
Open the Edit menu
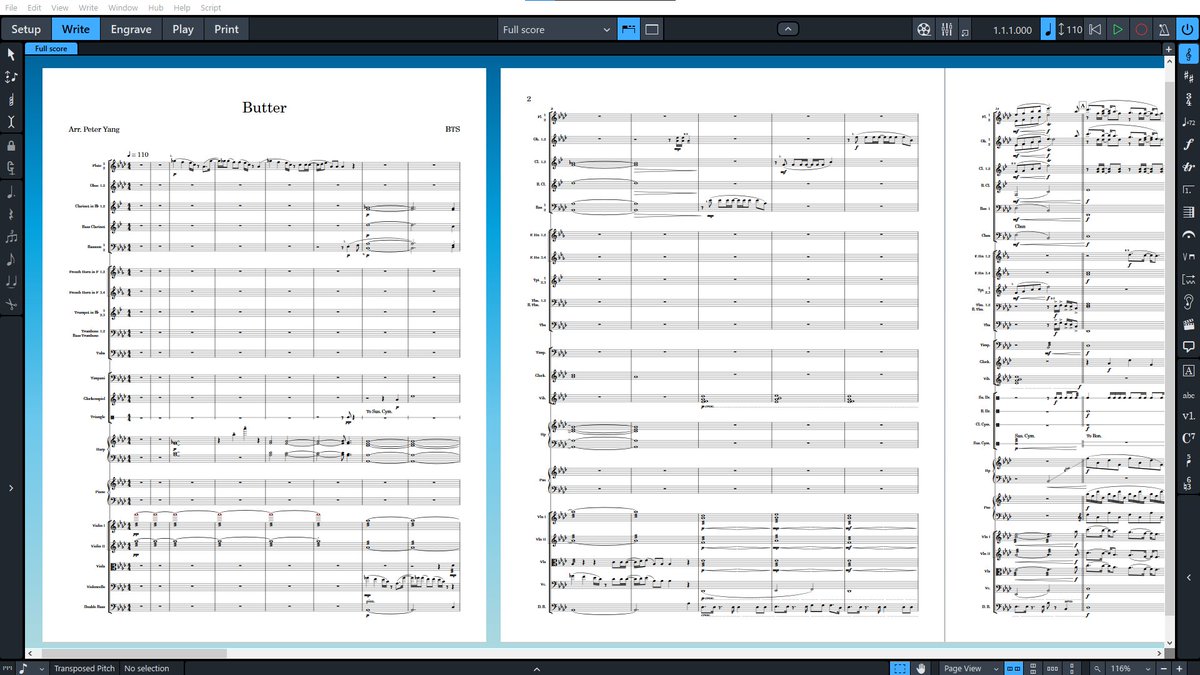click(35, 7)
